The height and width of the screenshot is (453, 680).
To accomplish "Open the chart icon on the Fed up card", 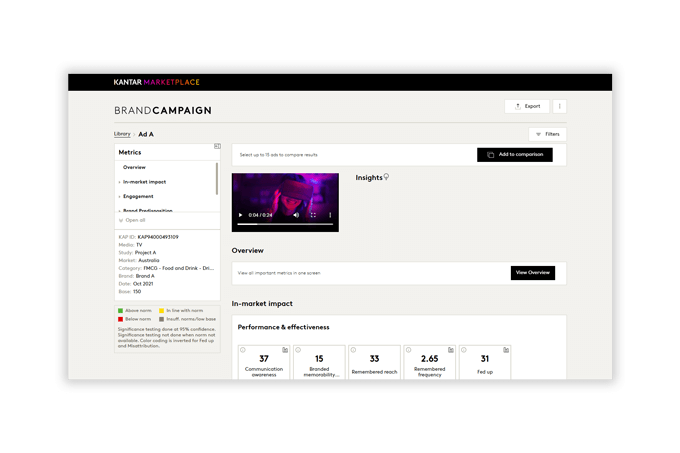I will click(506, 350).
